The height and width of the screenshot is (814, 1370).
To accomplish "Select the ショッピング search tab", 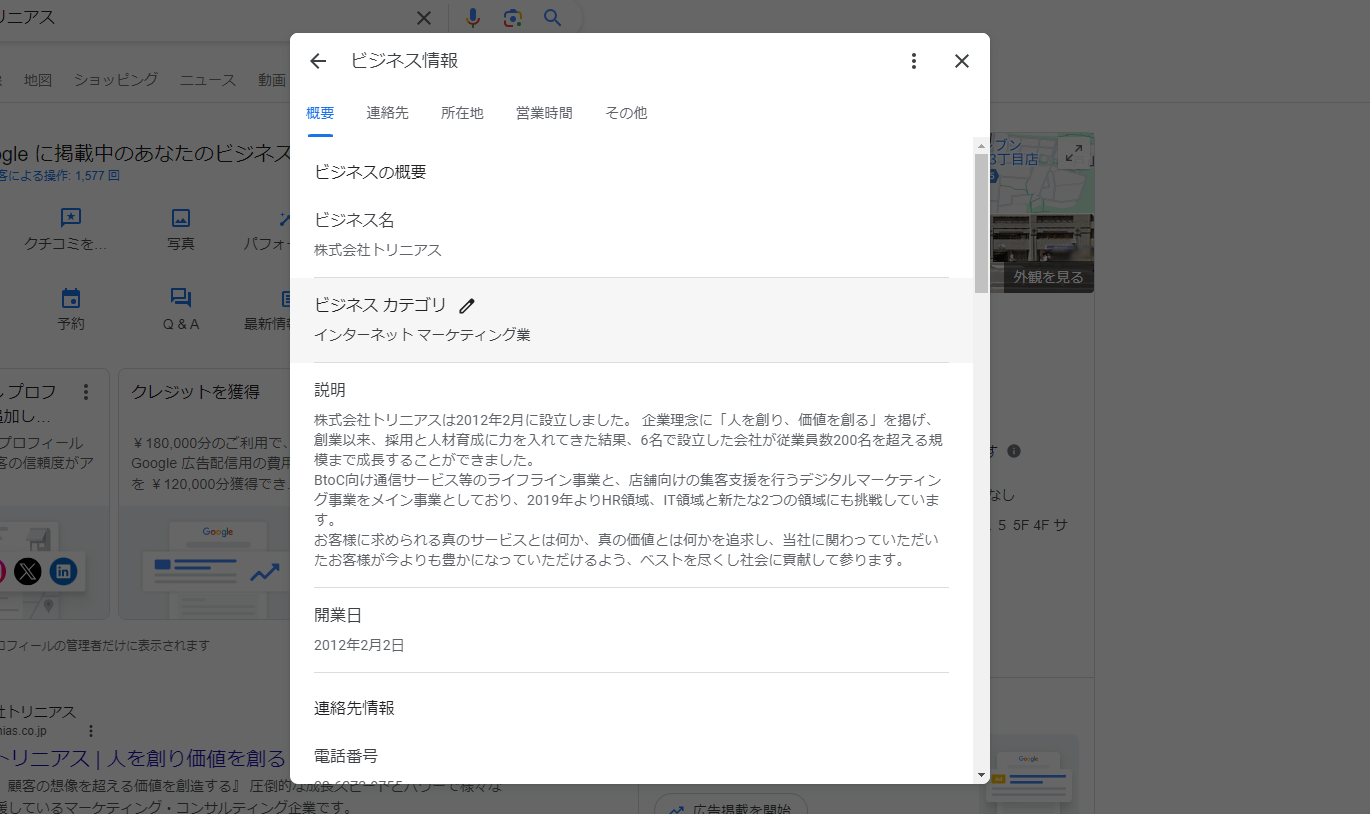I will coord(116,80).
